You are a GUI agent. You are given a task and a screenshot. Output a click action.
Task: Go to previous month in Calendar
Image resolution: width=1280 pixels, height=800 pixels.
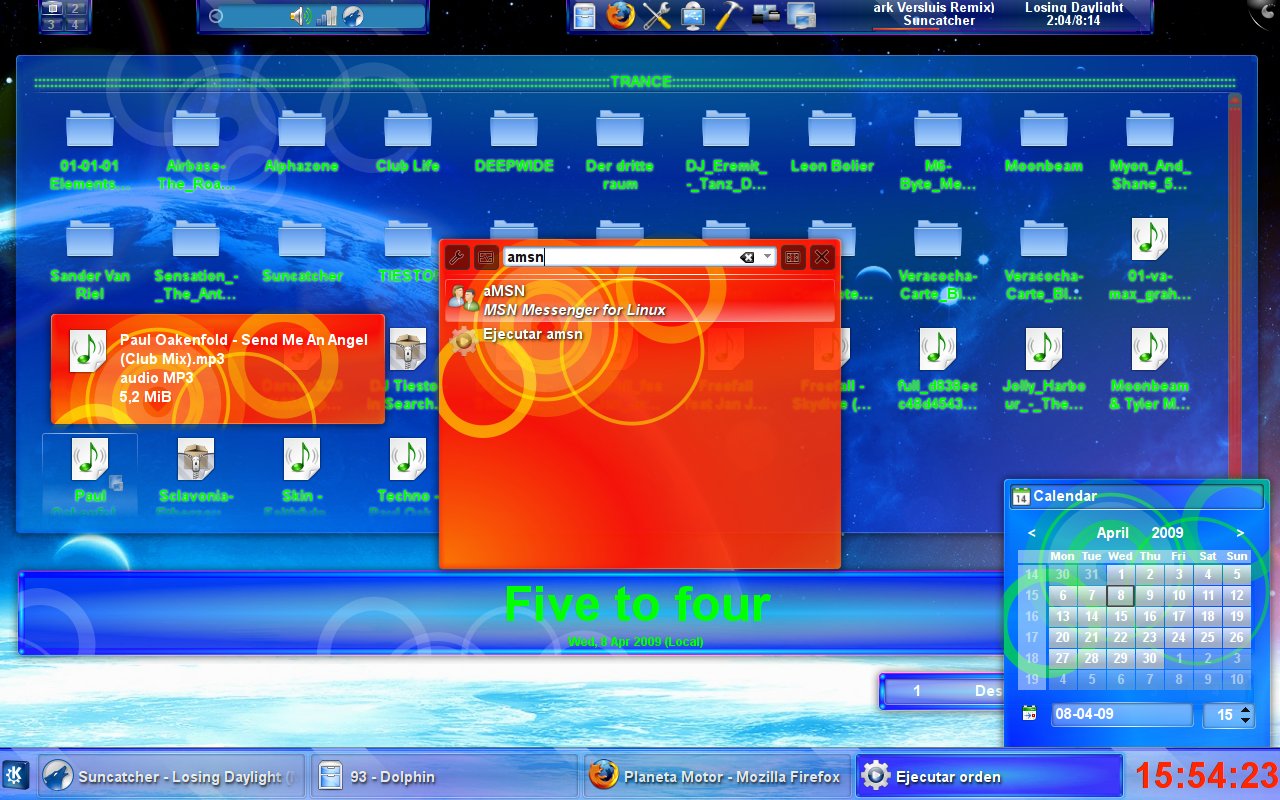point(1032,533)
